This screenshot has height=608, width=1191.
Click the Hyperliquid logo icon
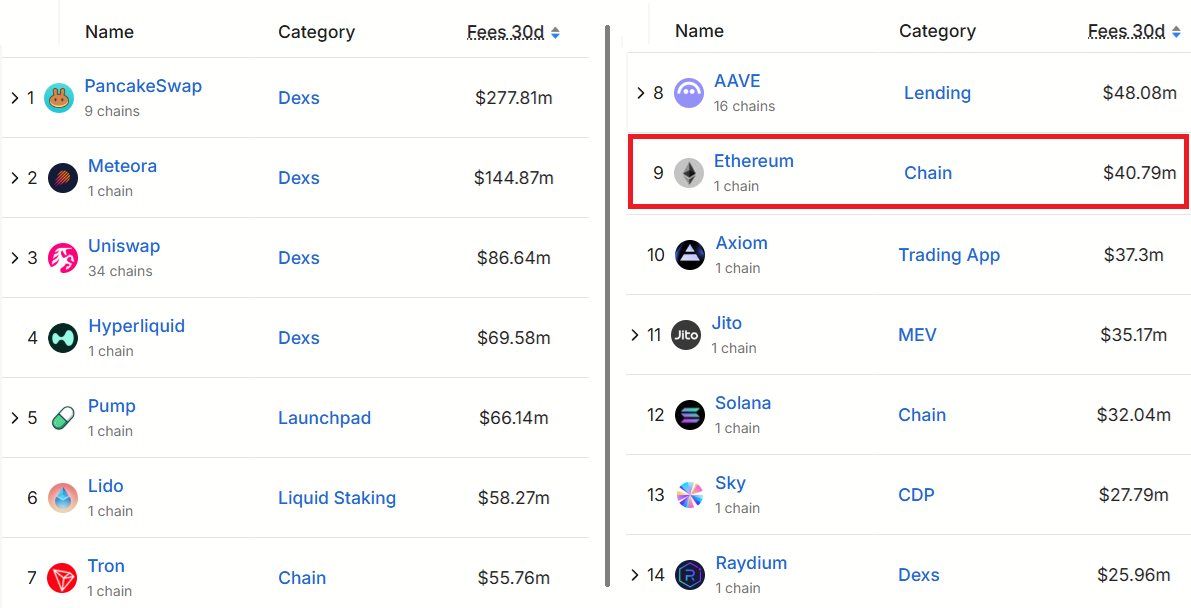tap(63, 338)
